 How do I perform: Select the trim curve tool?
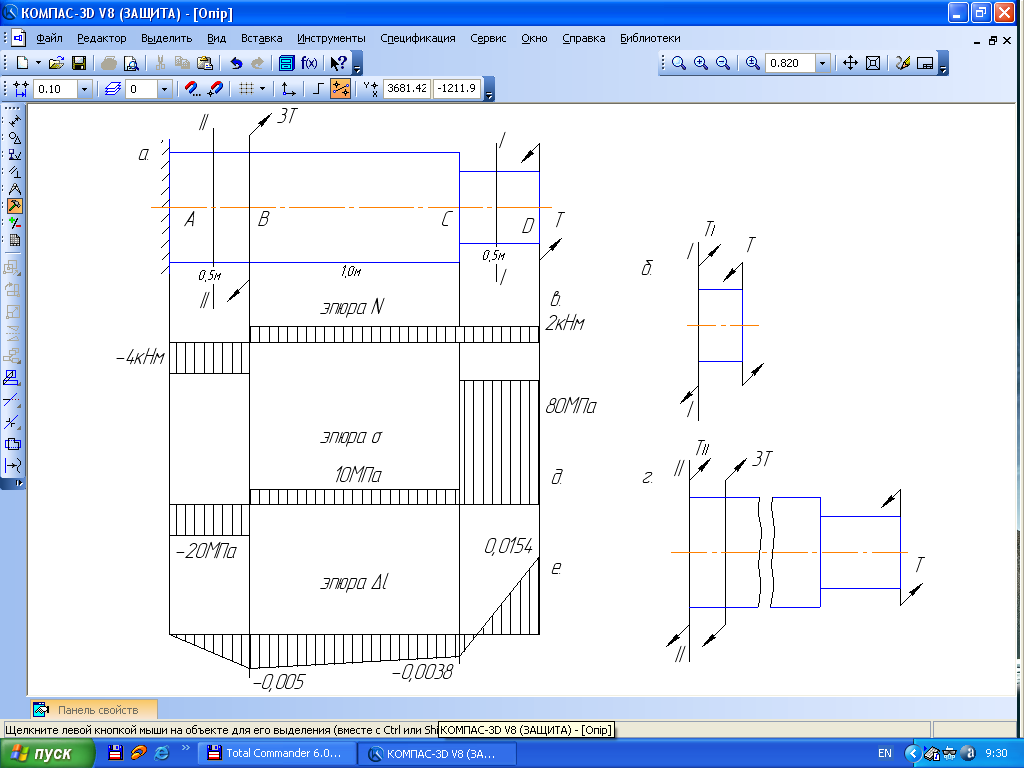pyautogui.click(x=12, y=400)
